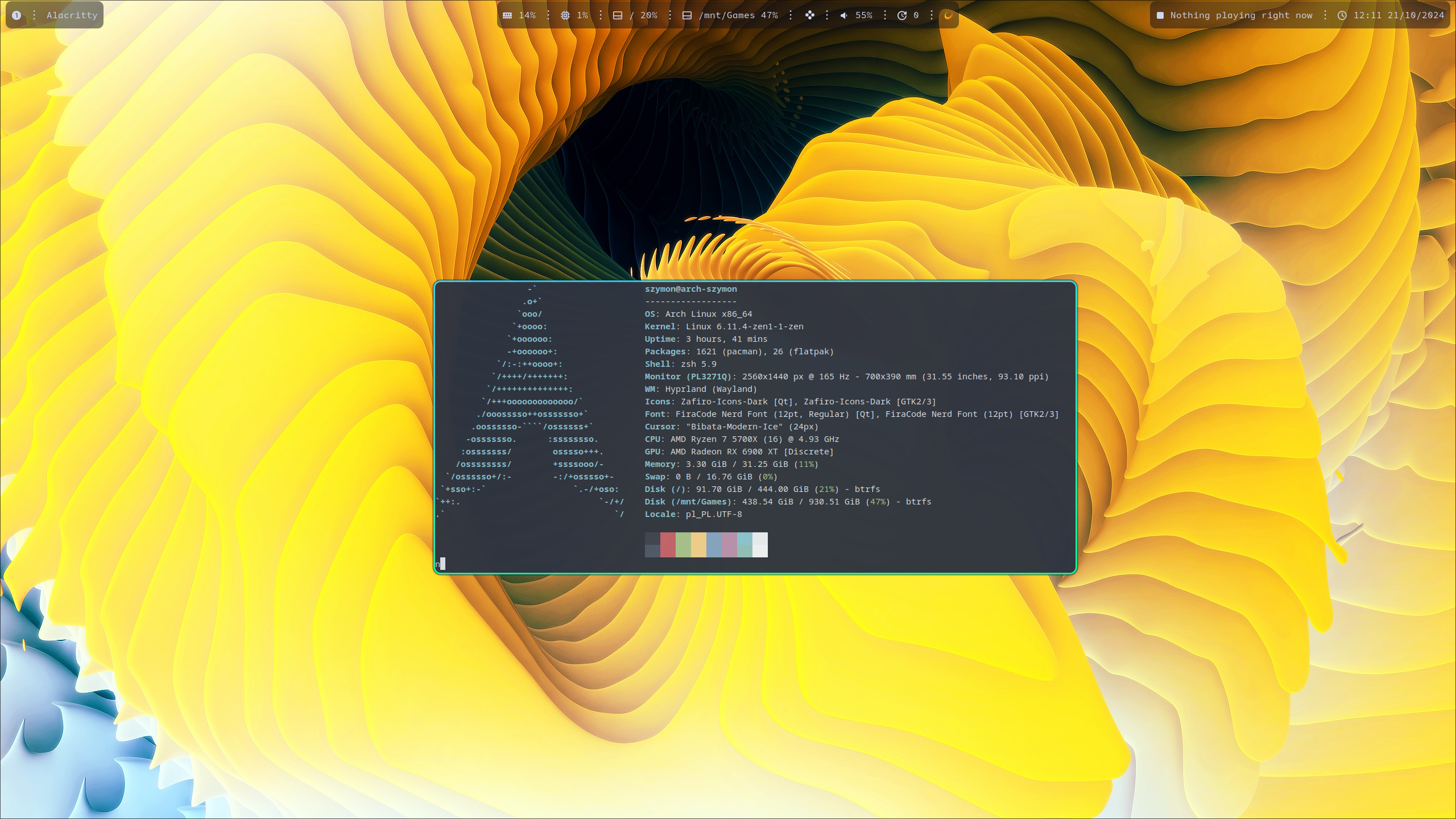Click the orange swirl icon in bar
Image resolution: width=1456 pixels, height=819 pixels.
(948, 15)
